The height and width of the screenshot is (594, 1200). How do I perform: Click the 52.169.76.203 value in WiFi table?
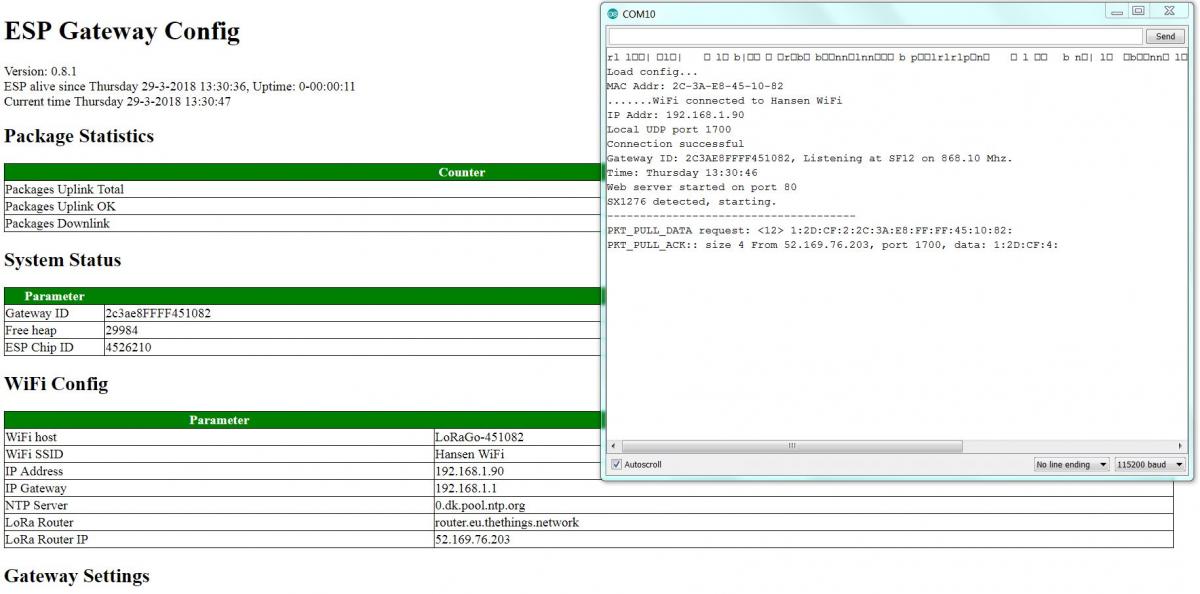[473, 539]
